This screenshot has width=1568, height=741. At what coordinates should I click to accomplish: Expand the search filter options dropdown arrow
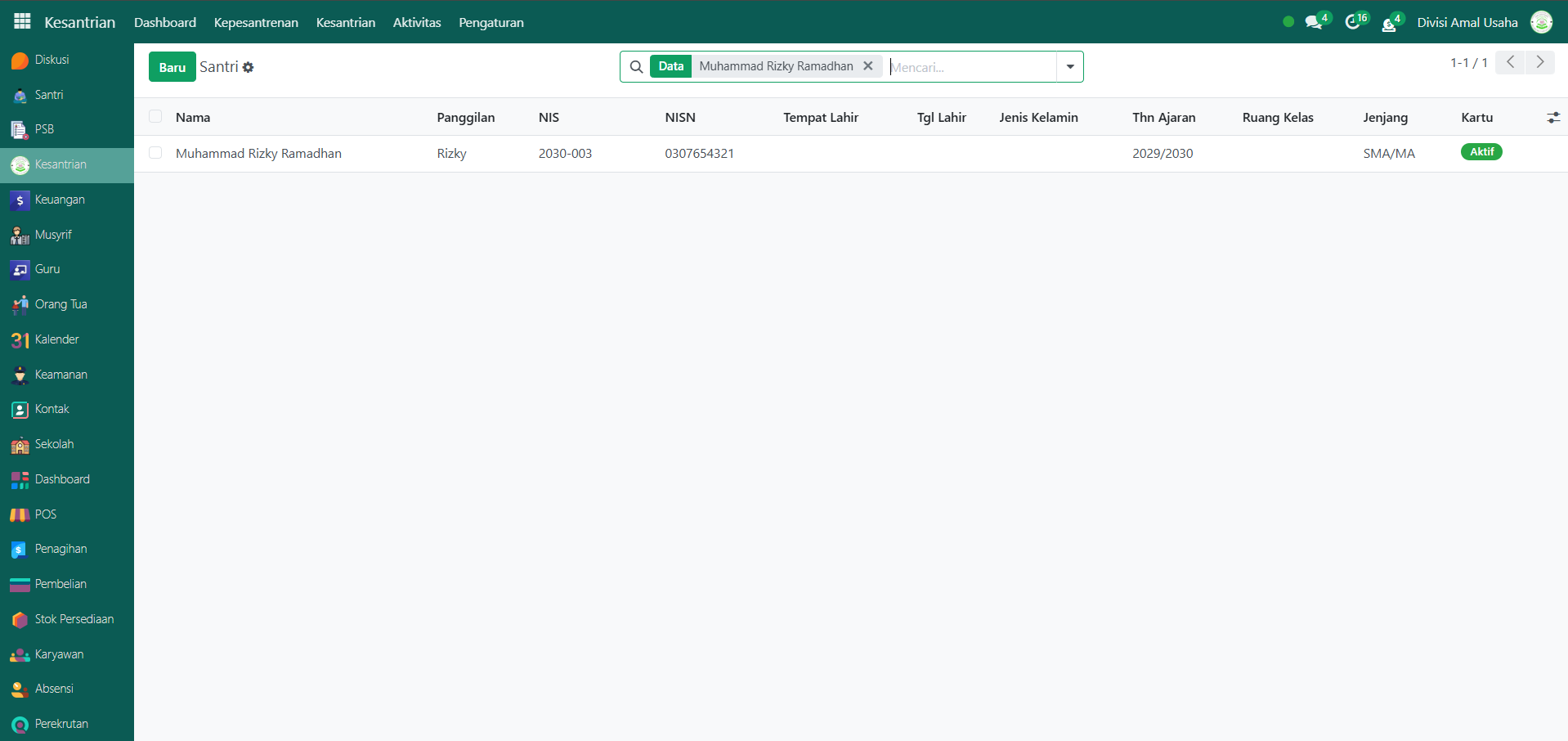(x=1069, y=67)
